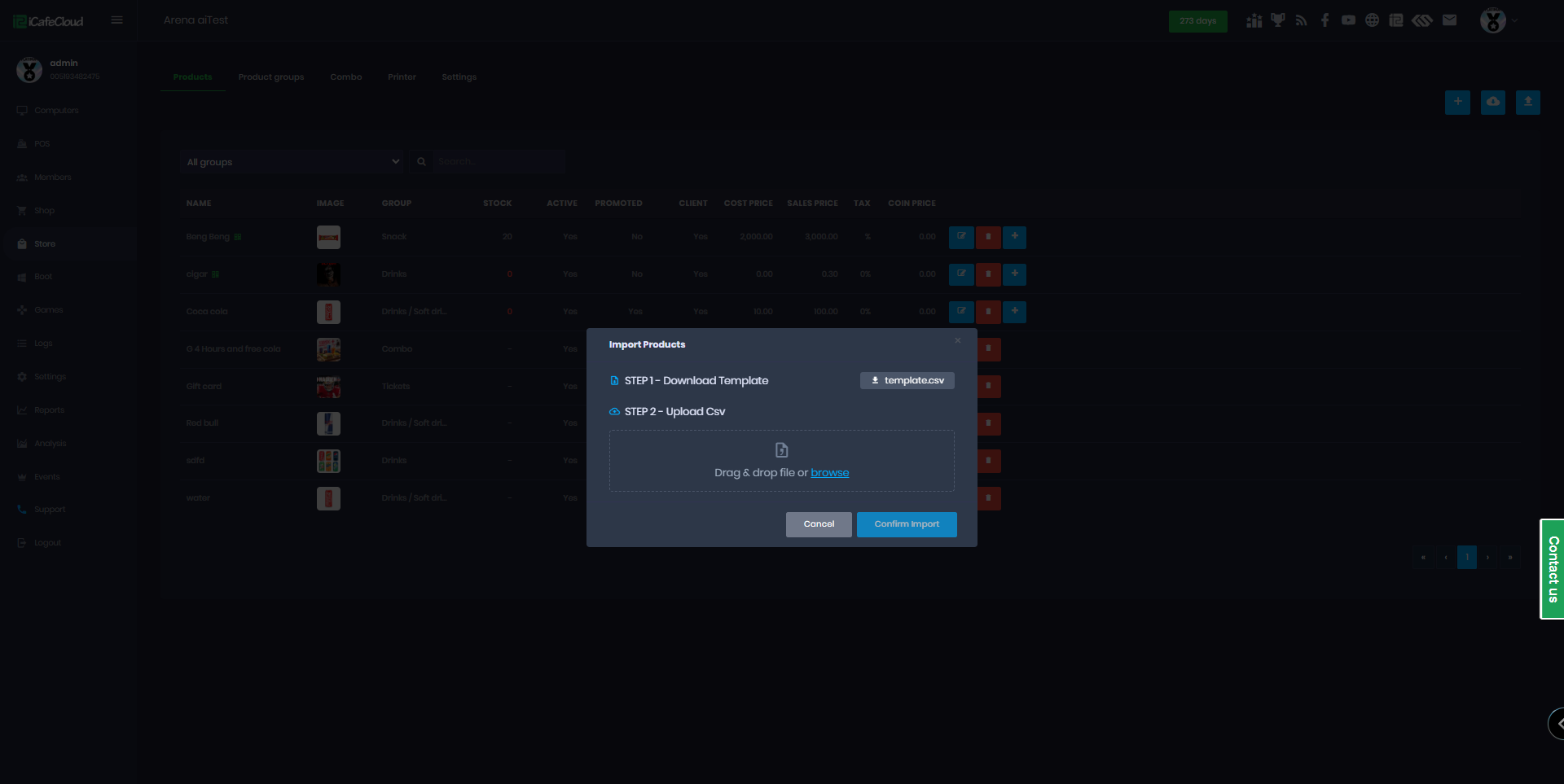Viewport: 1564px width, 784px height.
Task: Open the Contact us side tab
Action: (x=1553, y=569)
